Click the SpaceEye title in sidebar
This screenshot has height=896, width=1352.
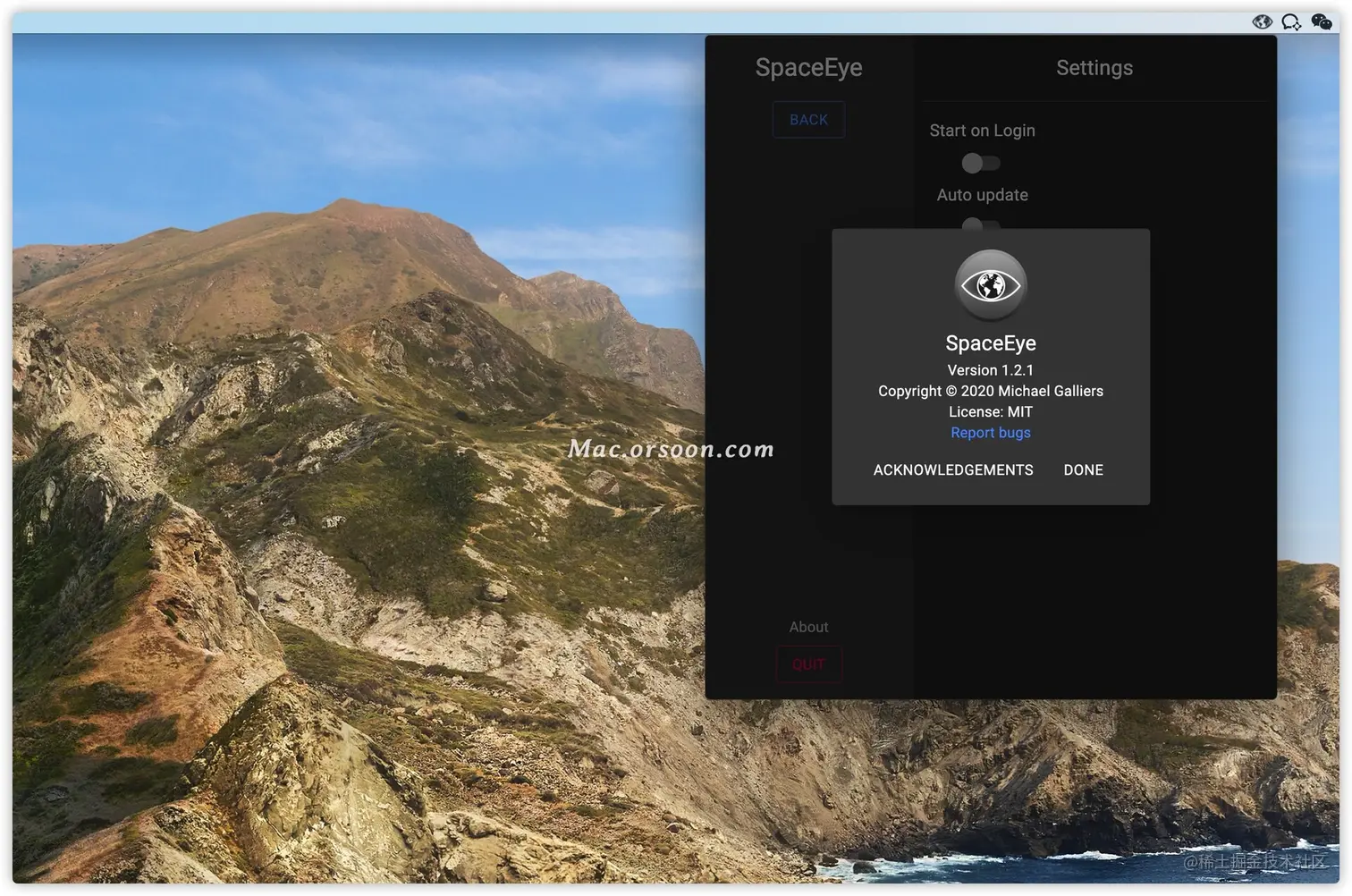pyautogui.click(x=808, y=68)
